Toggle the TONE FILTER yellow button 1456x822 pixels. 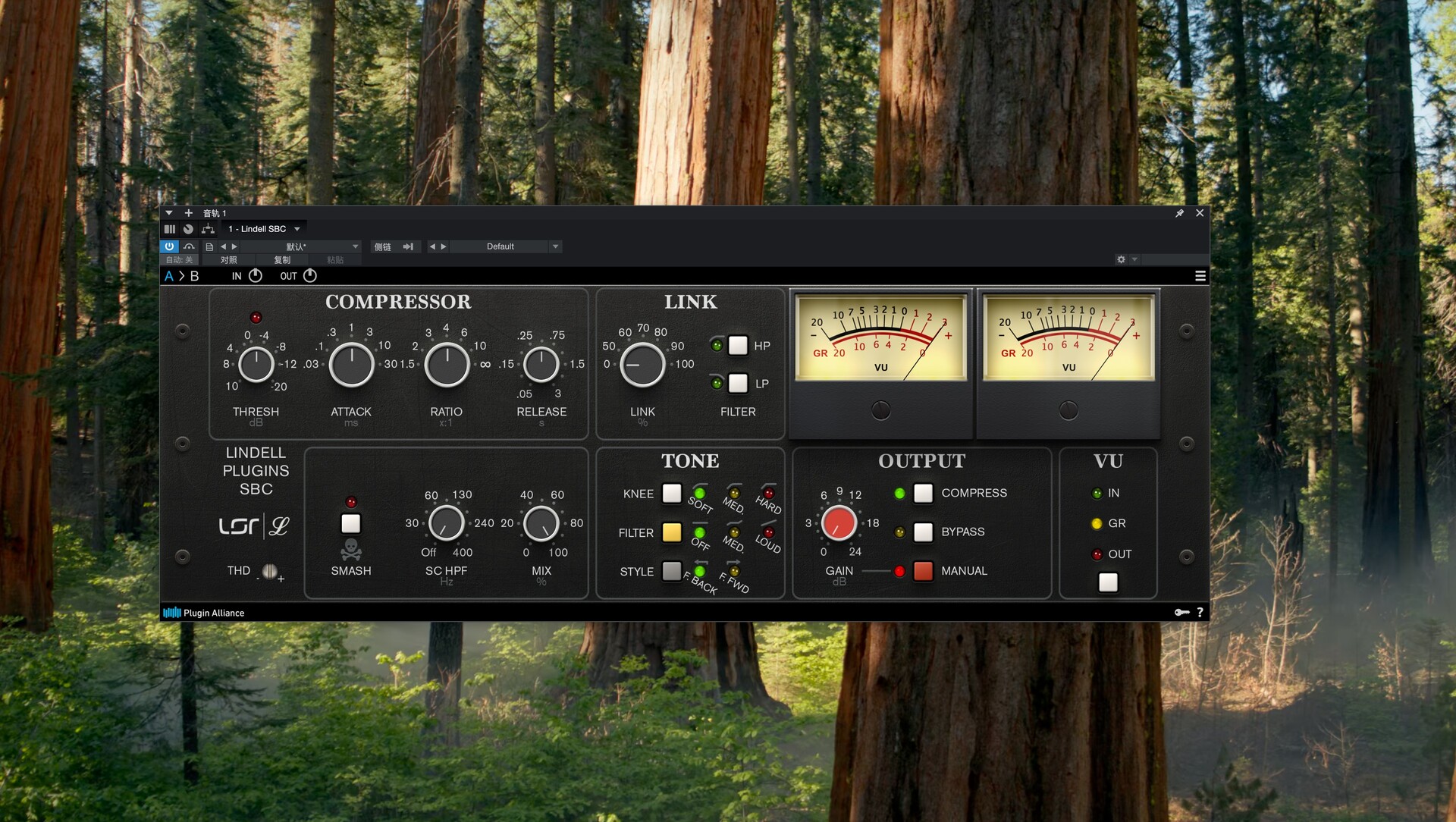point(672,532)
